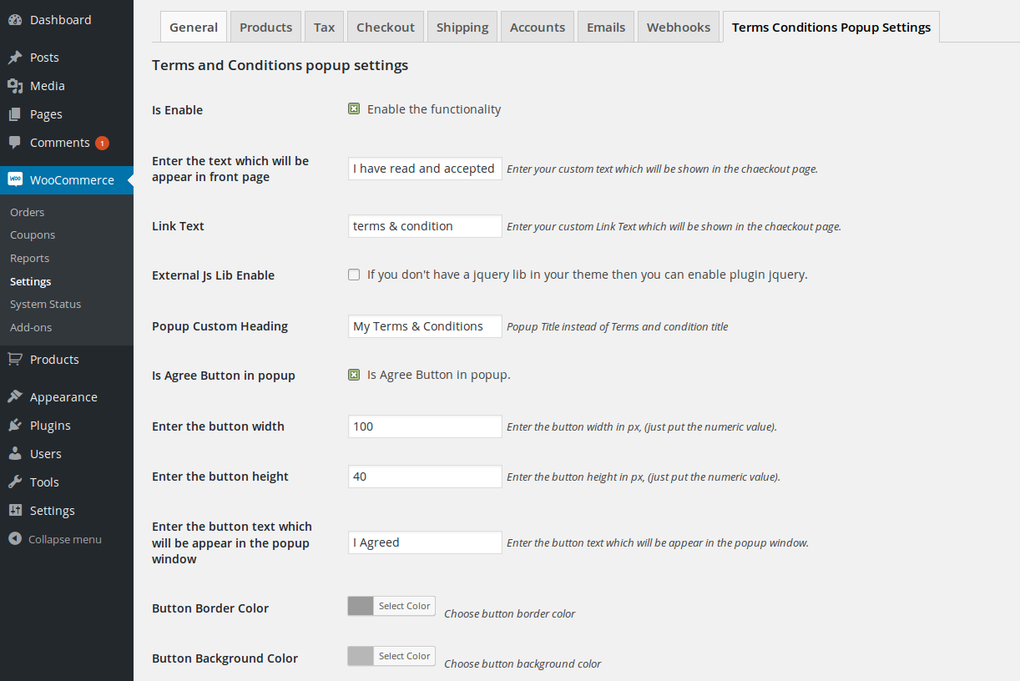
Task: Go to the Add-ons page
Action: 31,326
